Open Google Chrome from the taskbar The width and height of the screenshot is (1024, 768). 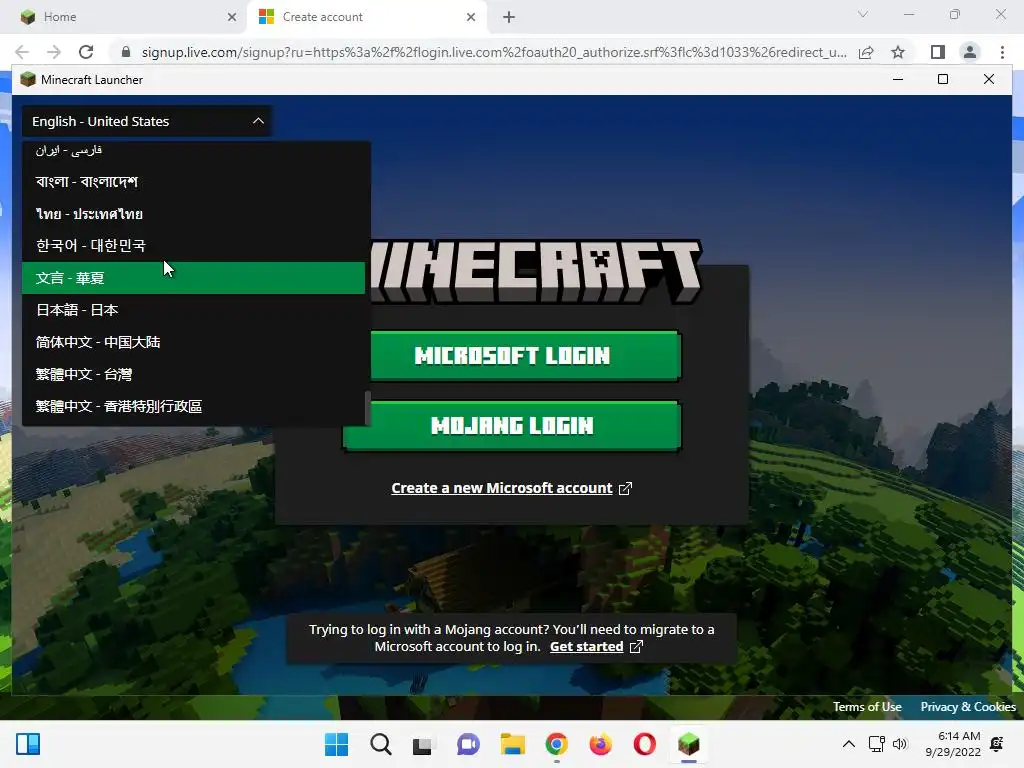(x=556, y=744)
